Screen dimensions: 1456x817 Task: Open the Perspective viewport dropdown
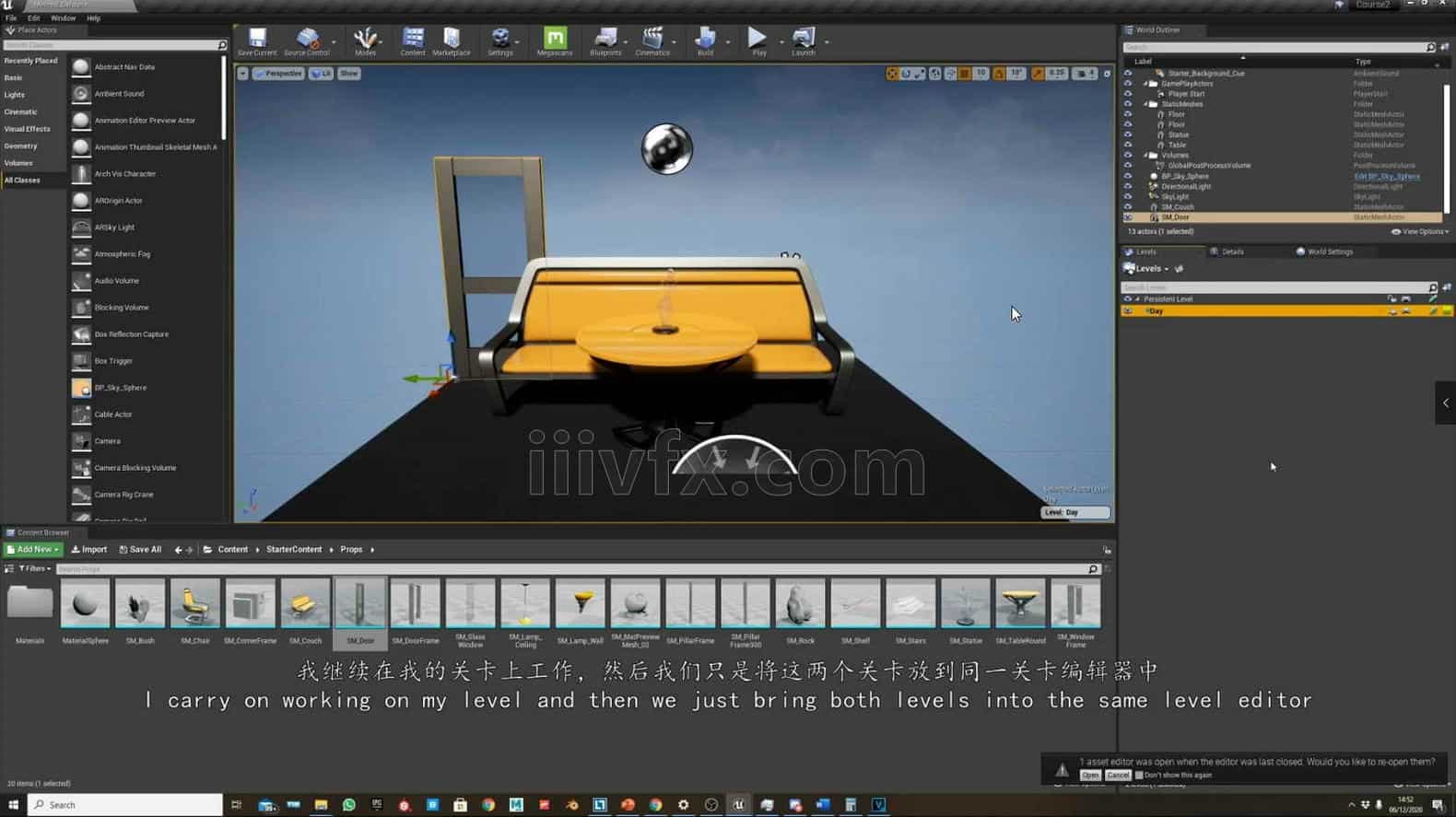point(278,74)
